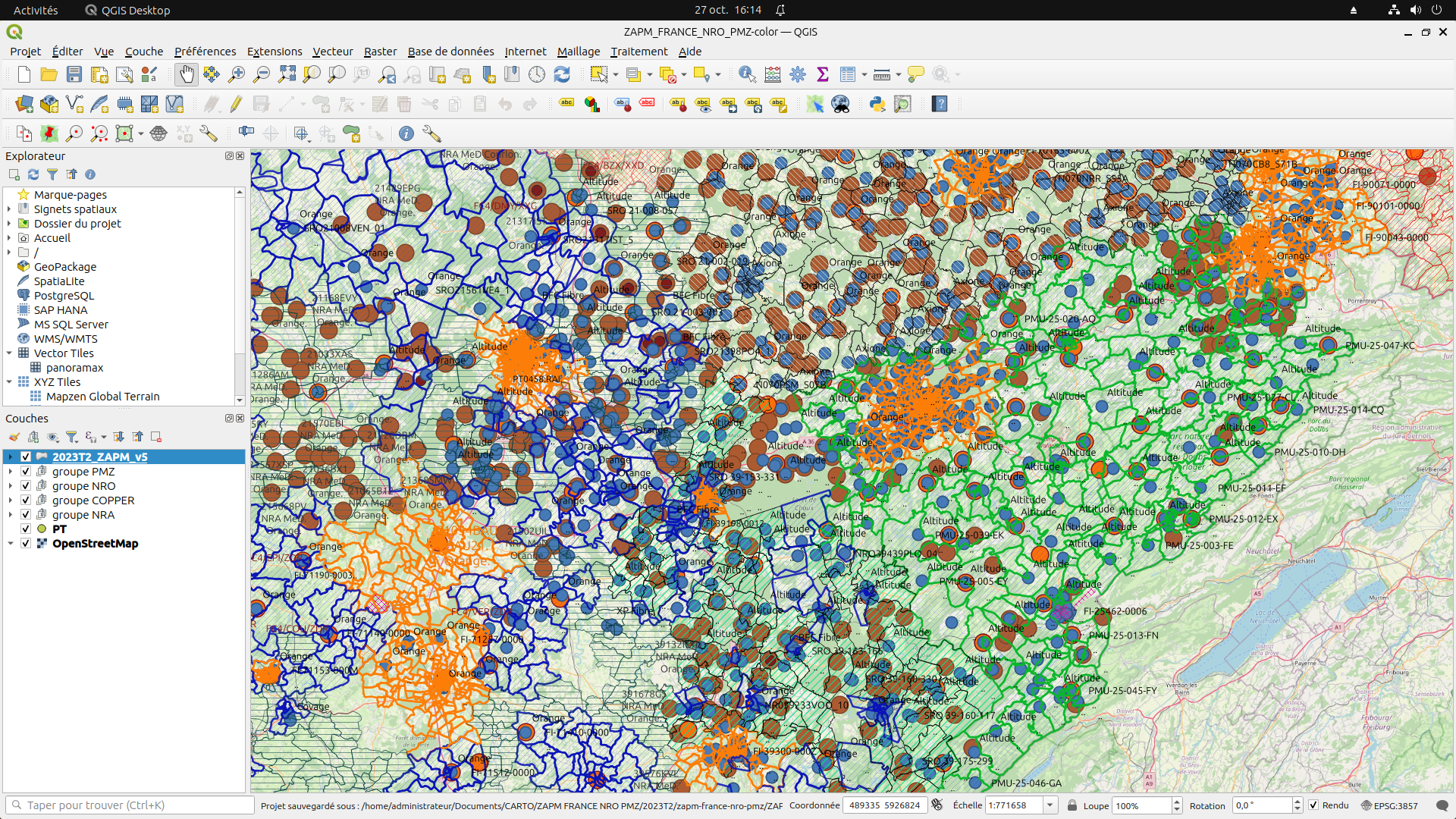Show statistical summary with the sigma icon
The height and width of the screenshot is (819, 1456).
coord(823,74)
